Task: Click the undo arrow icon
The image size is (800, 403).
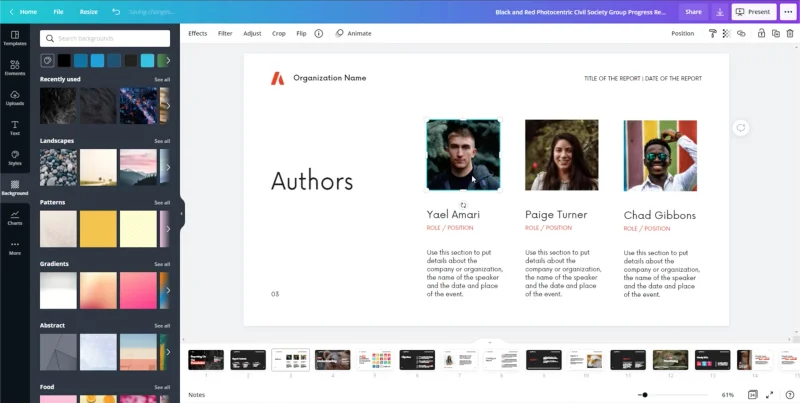Action: point(116,12)
